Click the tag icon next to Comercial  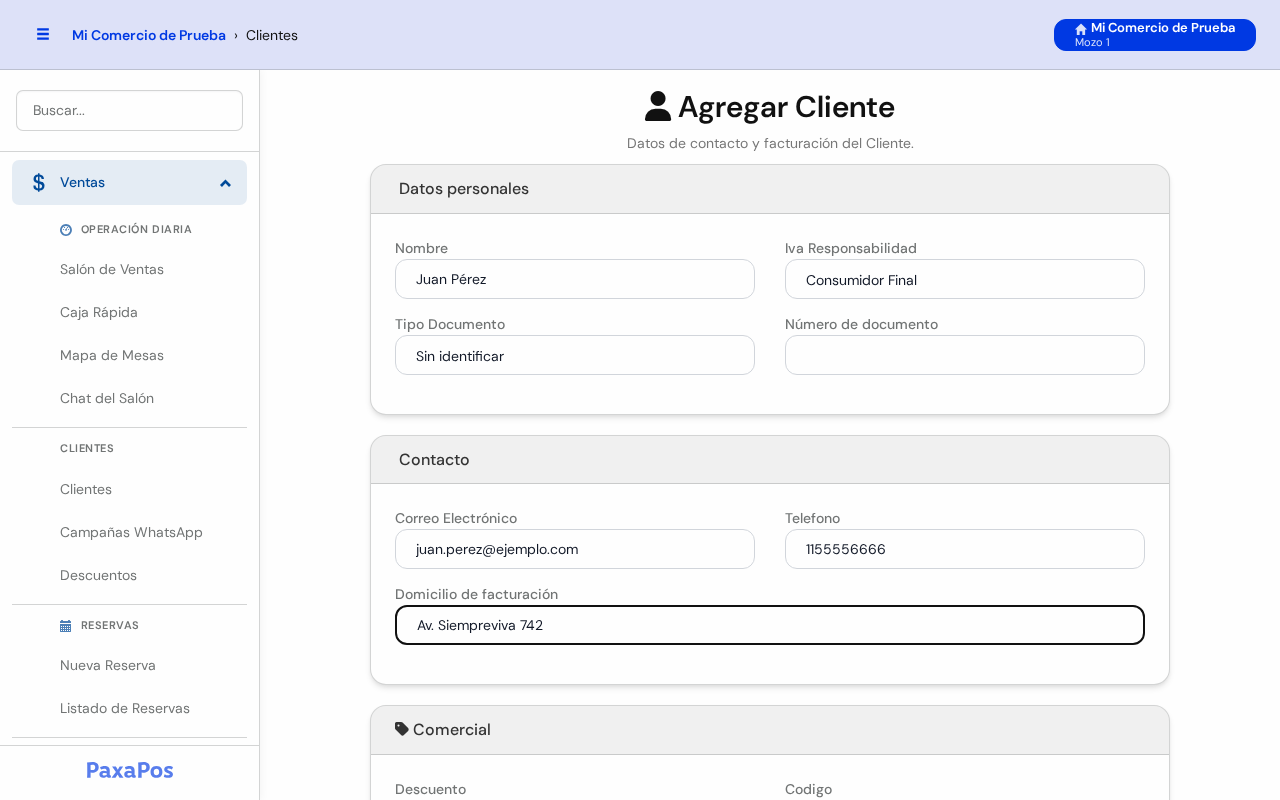pos(402,729)
